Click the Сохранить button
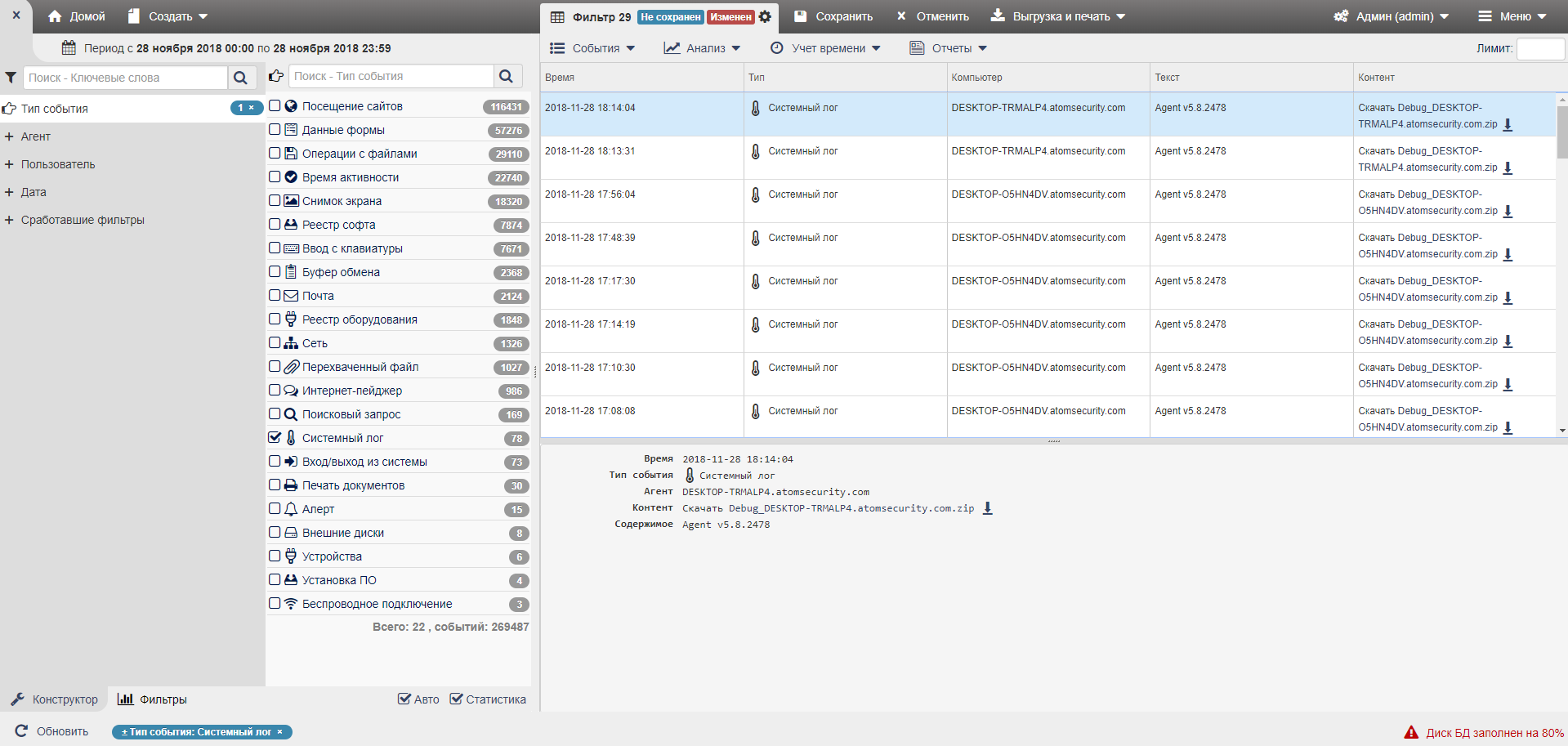Image resolution: width=1568 pixels, height=746 pixels. [x=833, y=16]
